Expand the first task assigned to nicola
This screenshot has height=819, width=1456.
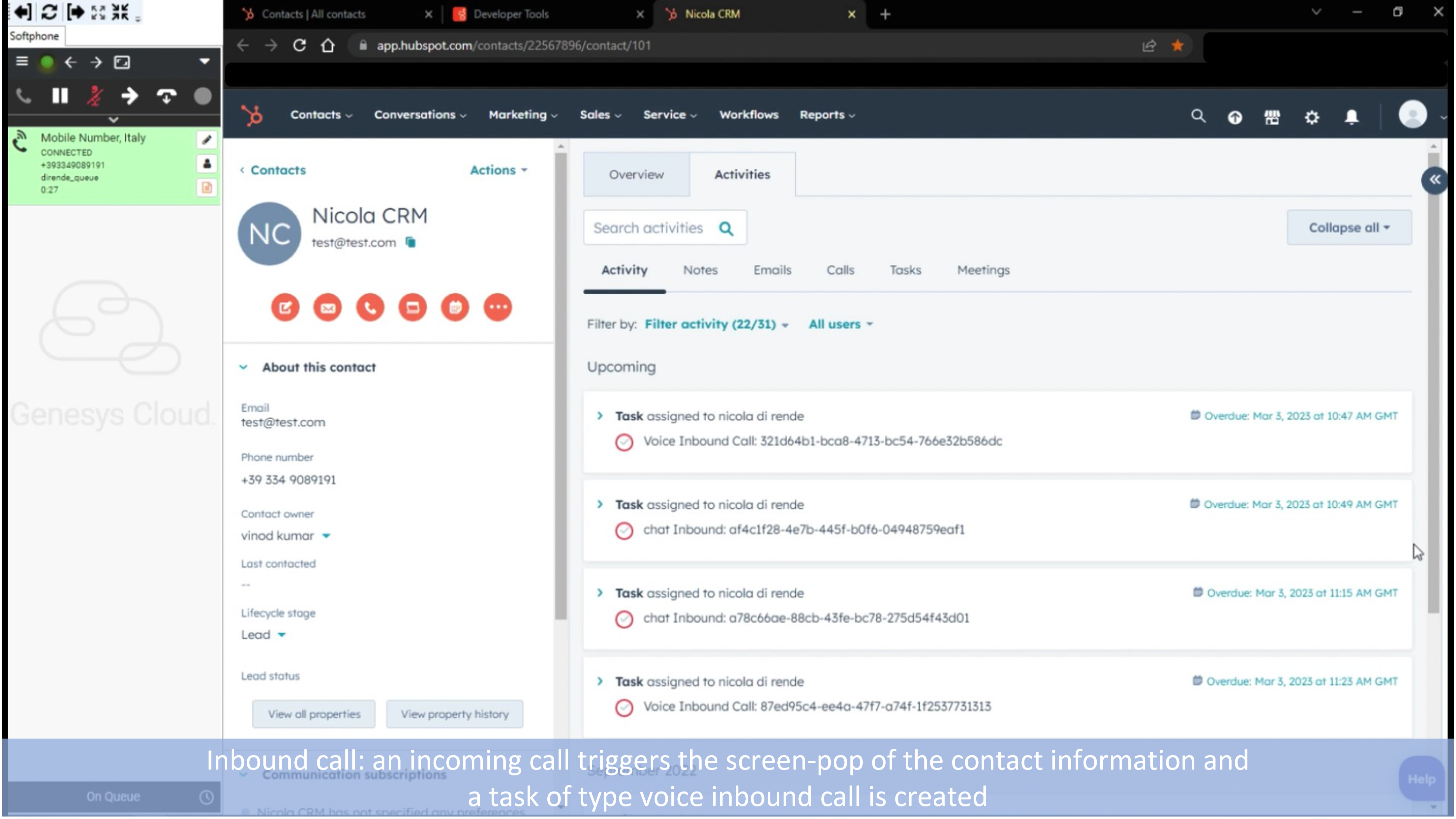click(x=600, y=416)
